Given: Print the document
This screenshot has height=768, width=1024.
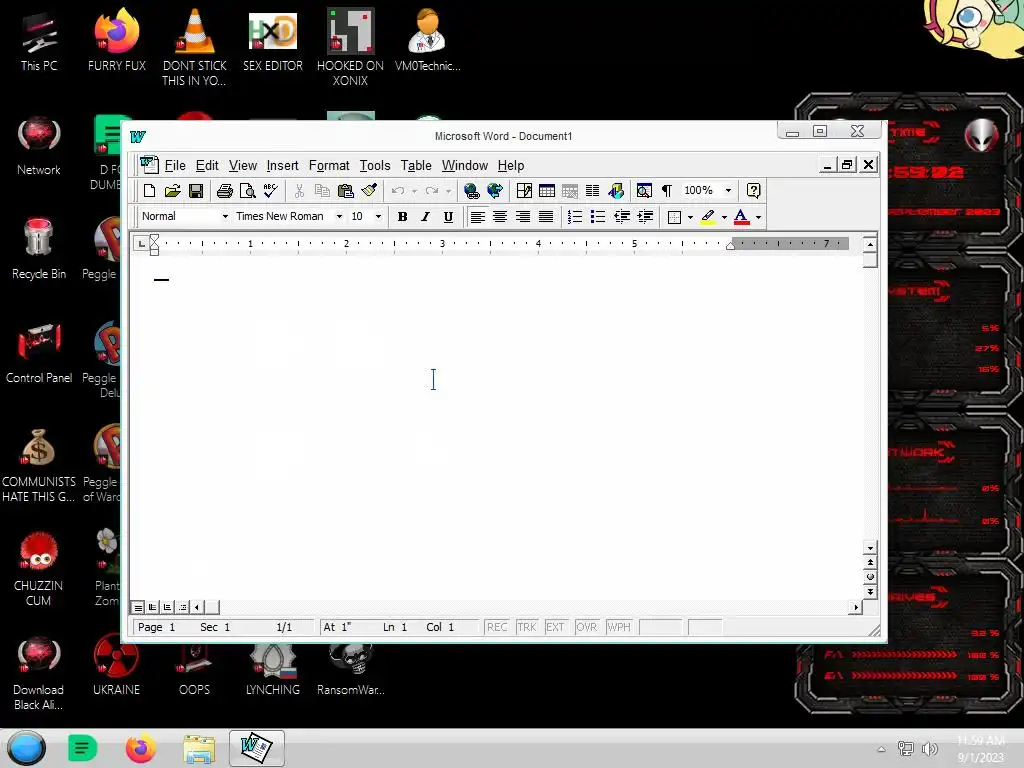Looking at the screenshot, I should pos(225,191).
